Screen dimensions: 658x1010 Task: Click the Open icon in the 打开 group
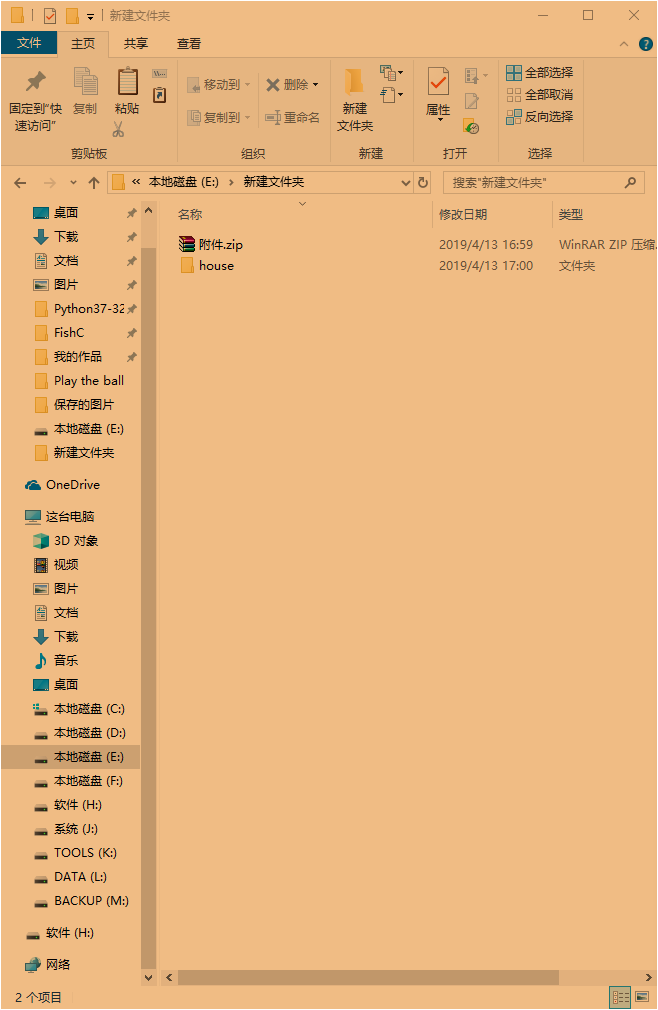tap(476, 76)
